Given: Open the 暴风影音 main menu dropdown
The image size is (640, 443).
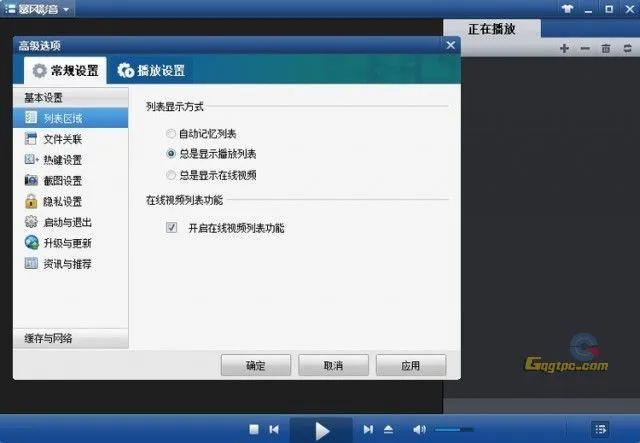Looking at the screenshot, I should click(38, 9).
